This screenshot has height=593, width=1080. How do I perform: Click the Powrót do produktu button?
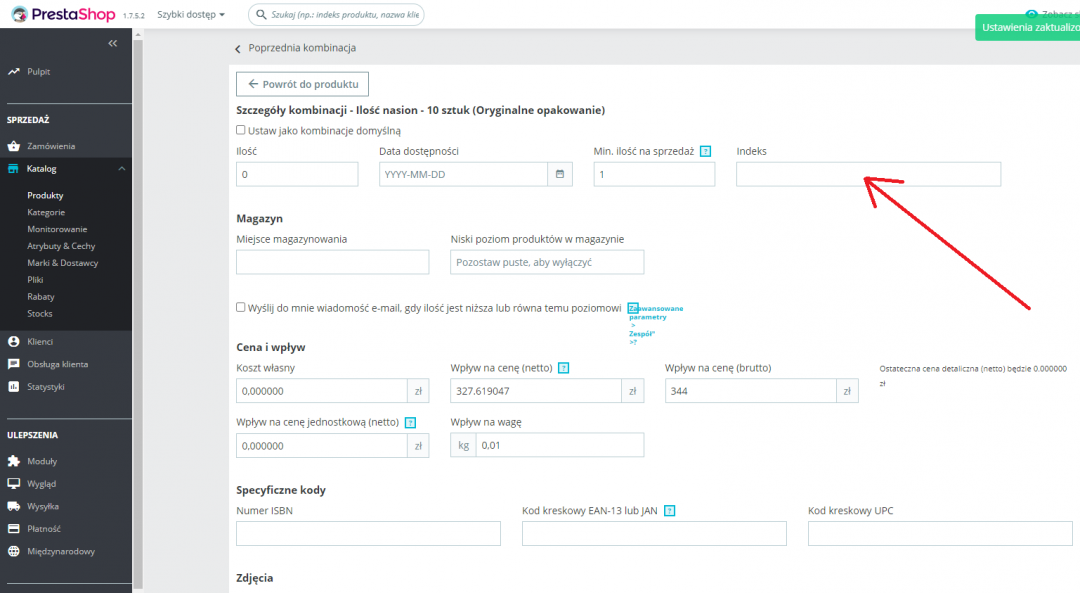302,84
